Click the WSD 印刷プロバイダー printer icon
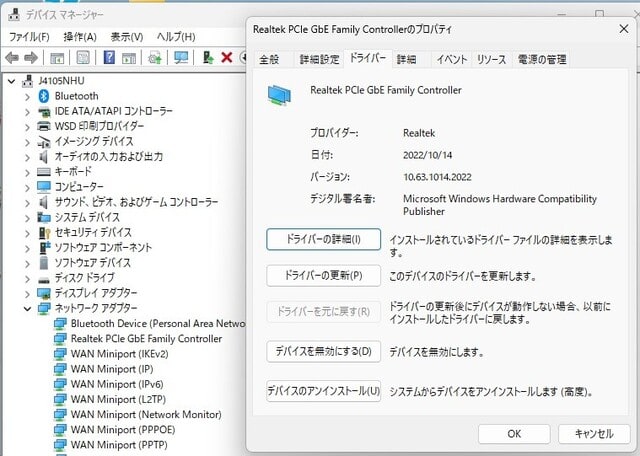This screenshot has width=640, height=456. tap(44, 126)
